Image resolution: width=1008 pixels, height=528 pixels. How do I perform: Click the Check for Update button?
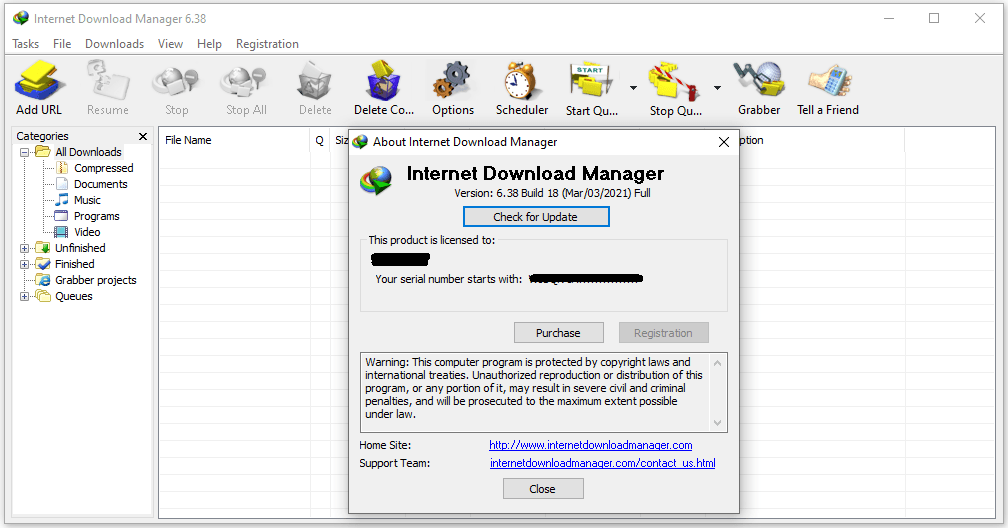point(536,217)
